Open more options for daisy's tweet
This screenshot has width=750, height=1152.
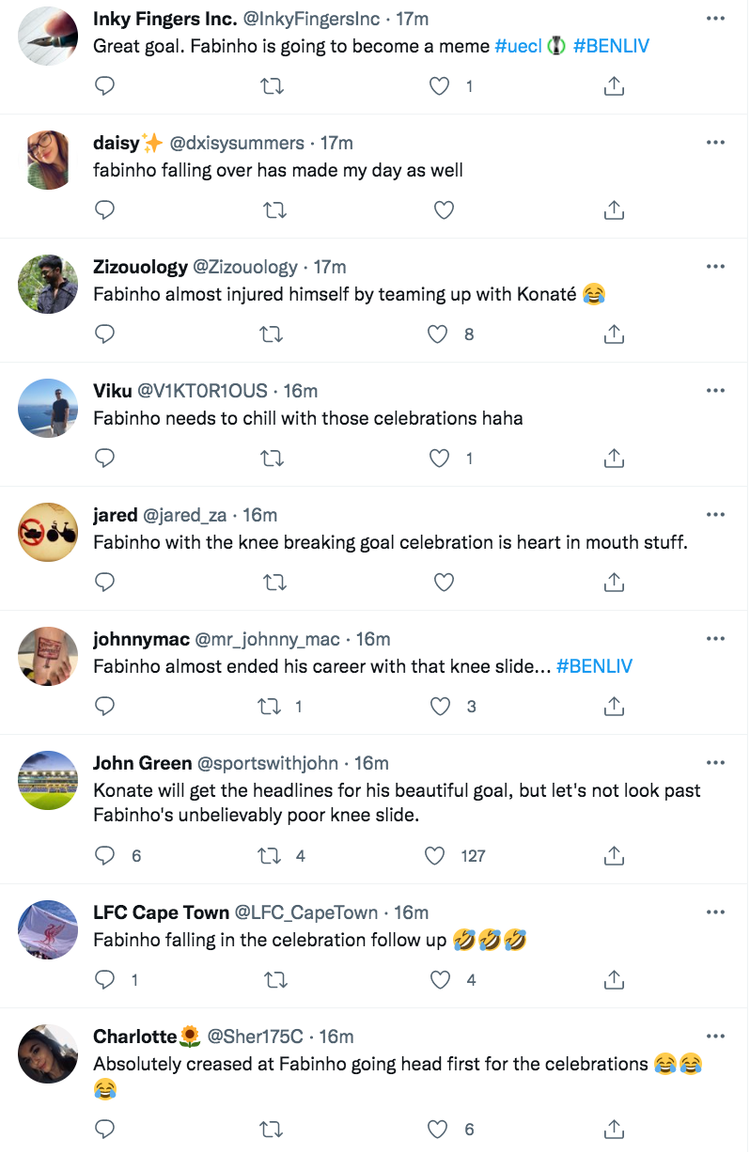pos(715,143)
